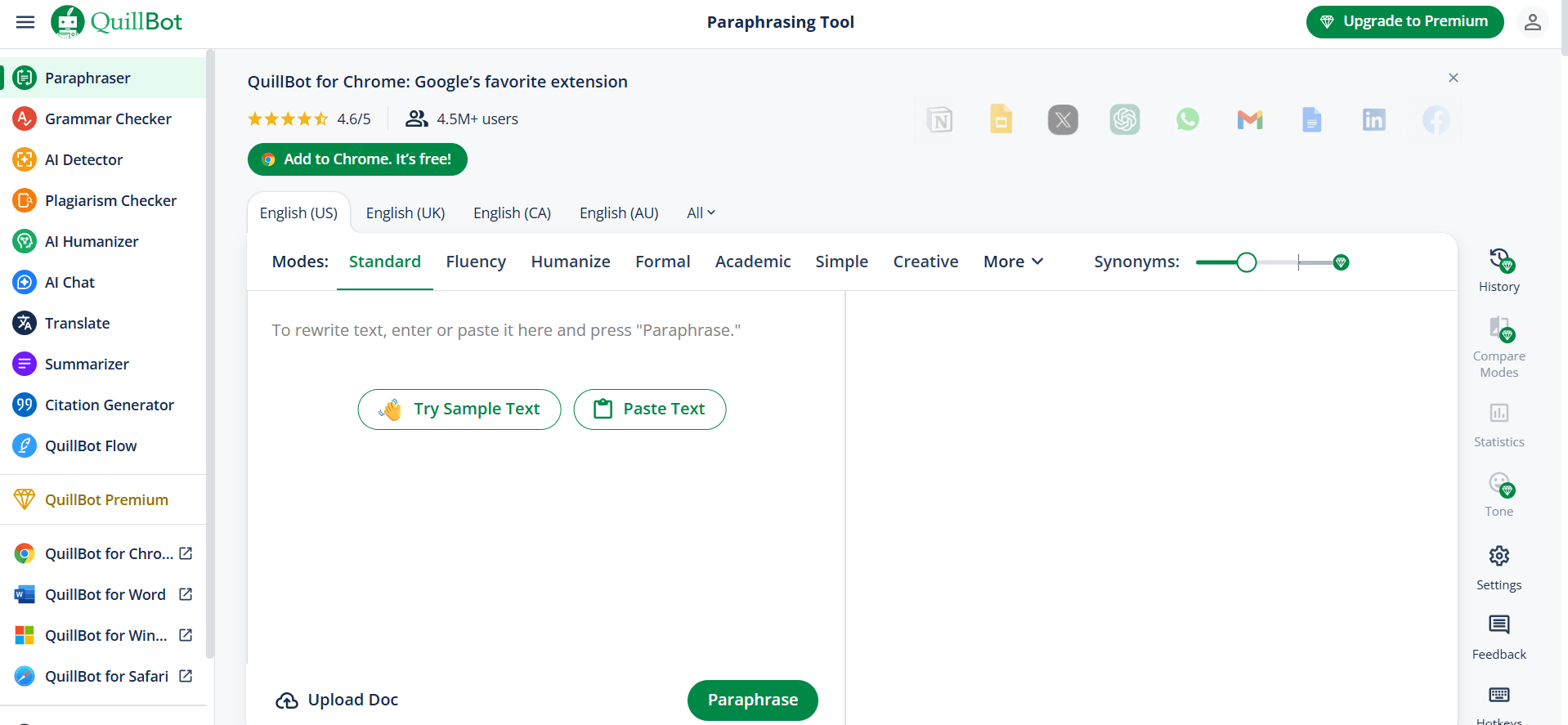Click the Upgrade to Premium button
Image resolution: width=1568 pixels, height=725 pixels.
click(x=1404, y=22)
